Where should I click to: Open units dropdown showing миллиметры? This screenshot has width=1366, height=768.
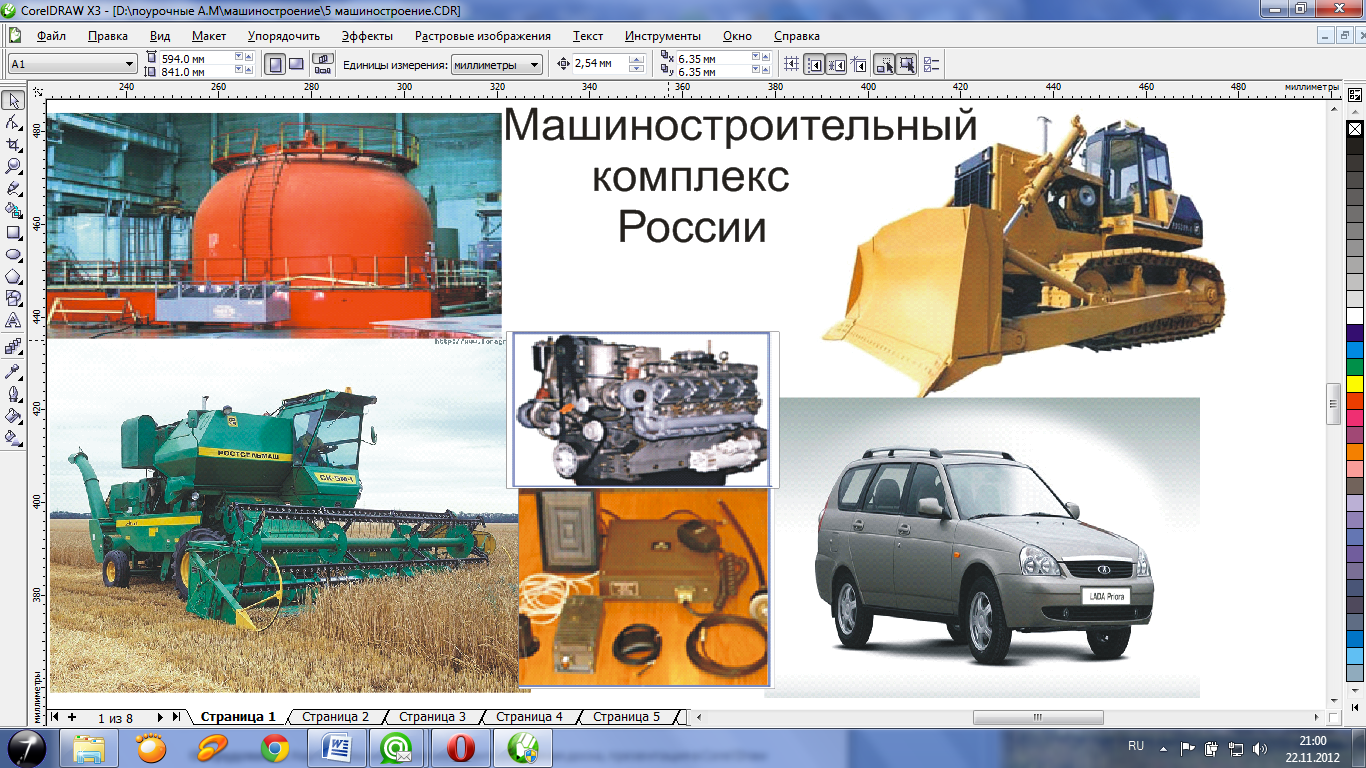point(535,64)
